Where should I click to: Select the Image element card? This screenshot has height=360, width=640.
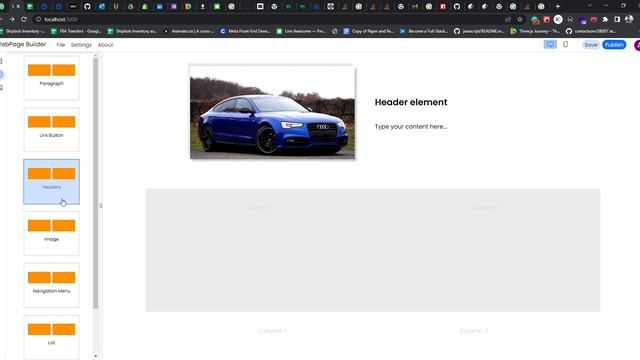click(51, 233)
